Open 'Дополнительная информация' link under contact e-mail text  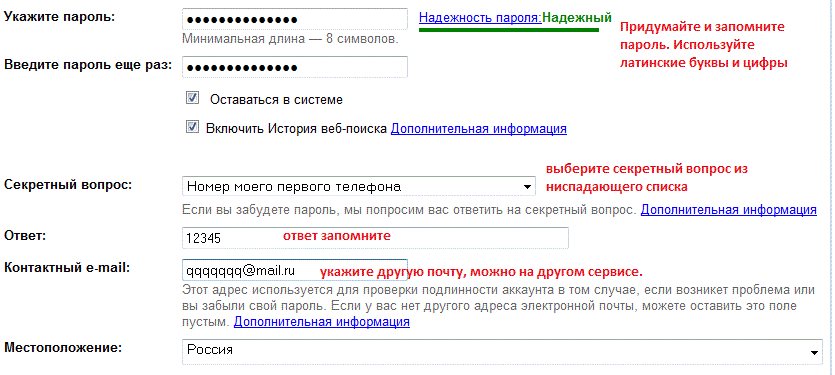click(322, 322)
